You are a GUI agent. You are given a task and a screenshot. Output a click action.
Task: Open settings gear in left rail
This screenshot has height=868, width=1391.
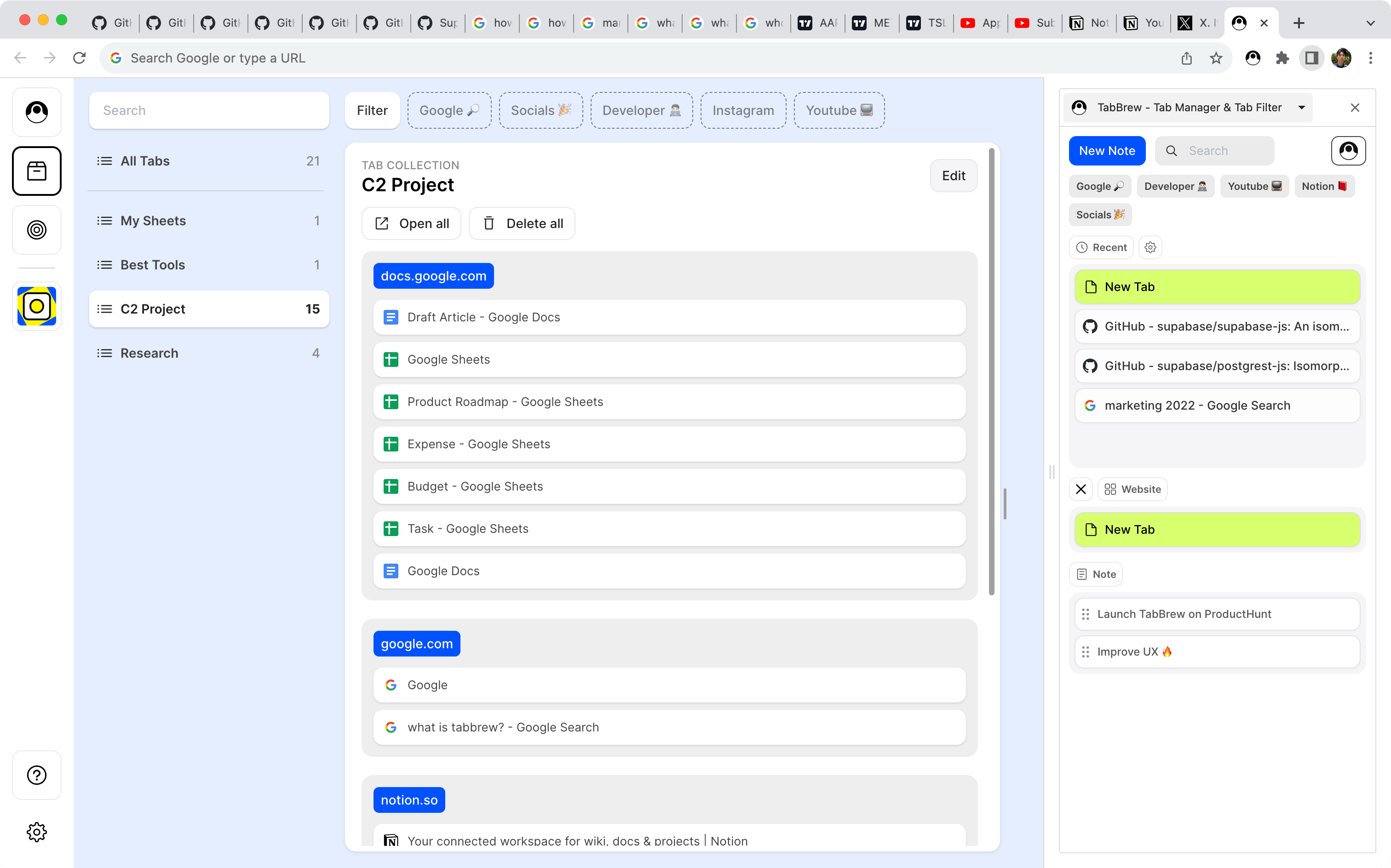(37, 831)
